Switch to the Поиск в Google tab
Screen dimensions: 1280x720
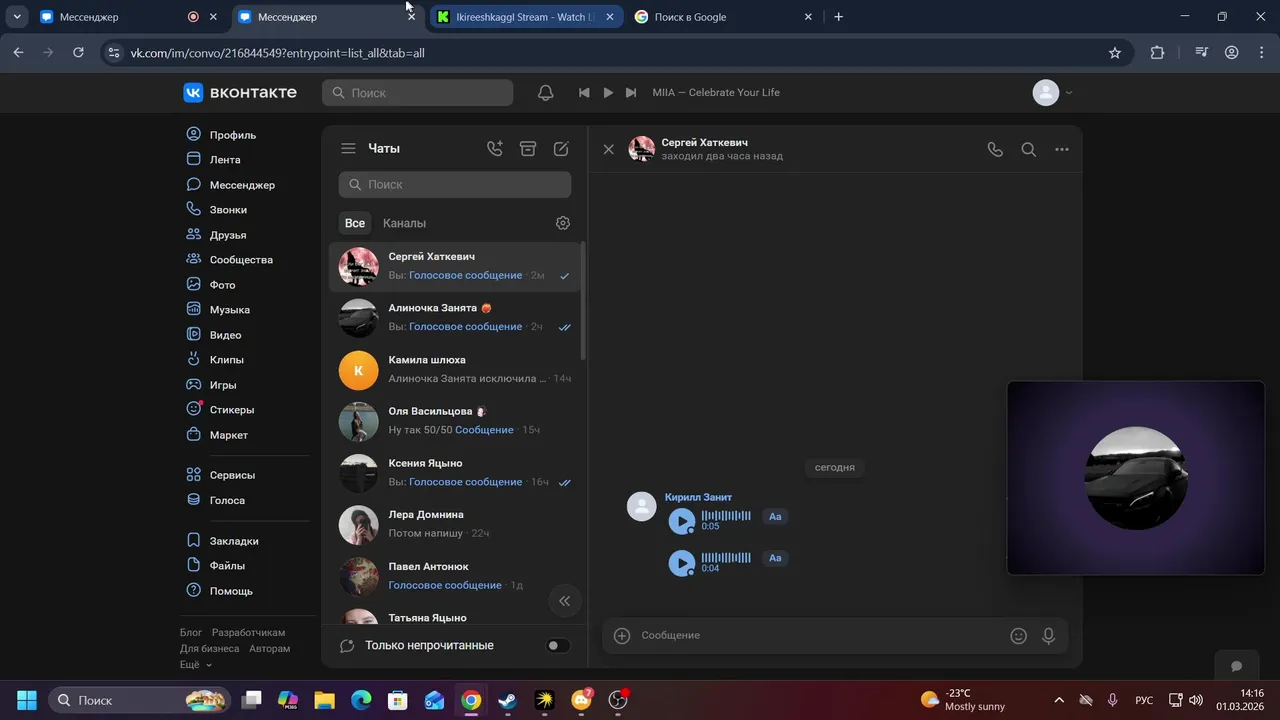(722, 17)
